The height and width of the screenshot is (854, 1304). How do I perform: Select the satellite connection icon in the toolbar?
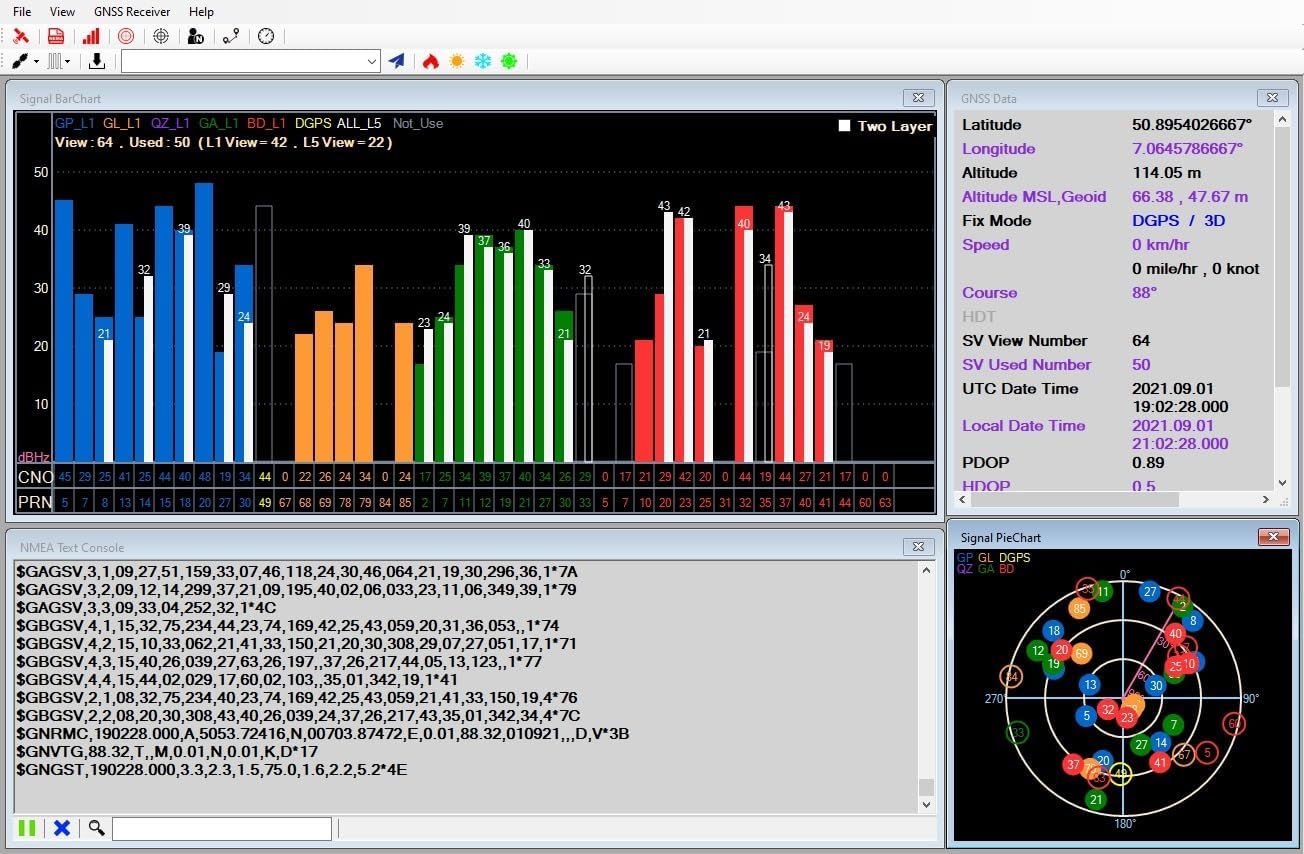22,36
